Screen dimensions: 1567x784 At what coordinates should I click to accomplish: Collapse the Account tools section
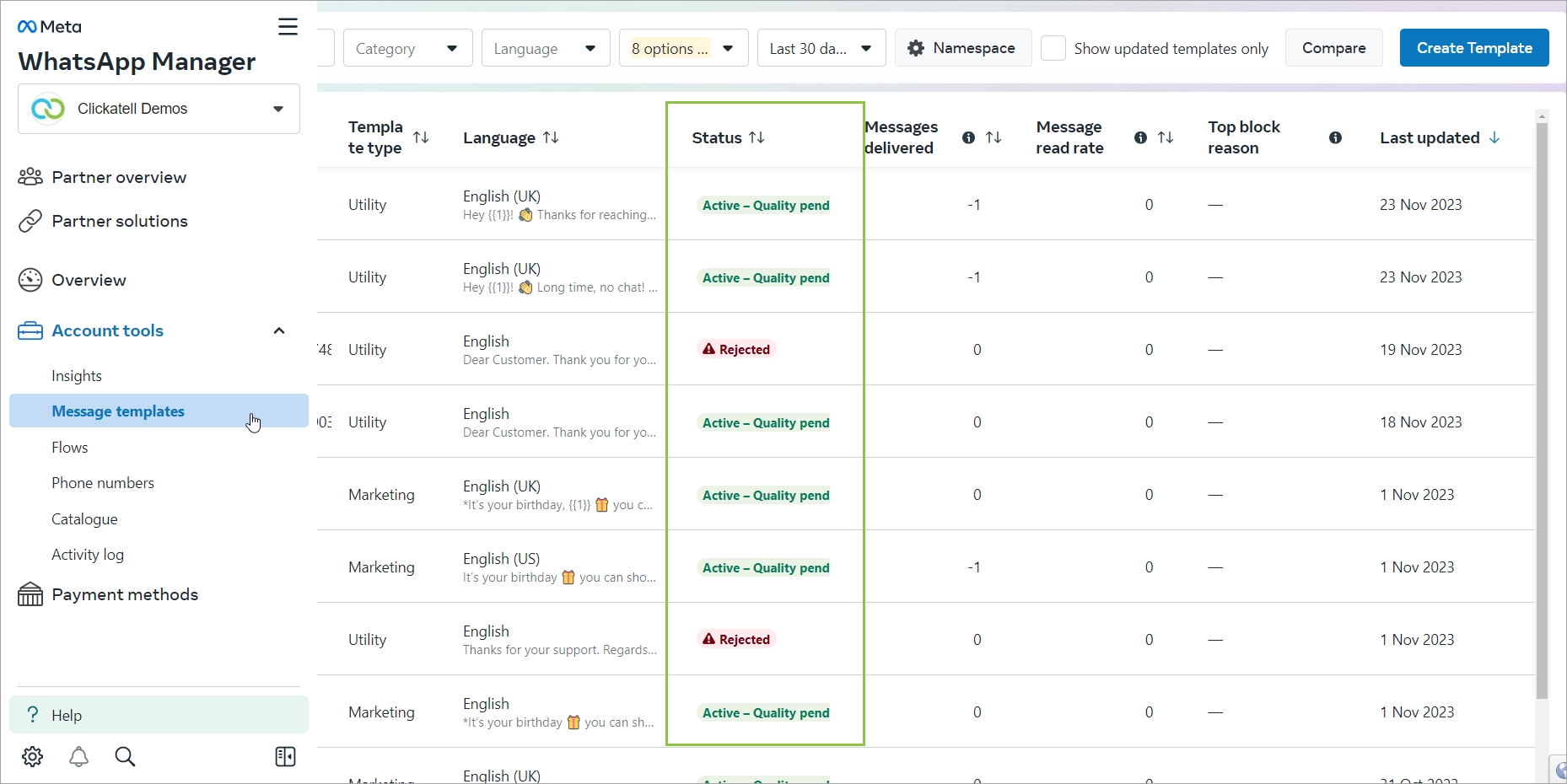pyautogui.click(x=279, y=330)
